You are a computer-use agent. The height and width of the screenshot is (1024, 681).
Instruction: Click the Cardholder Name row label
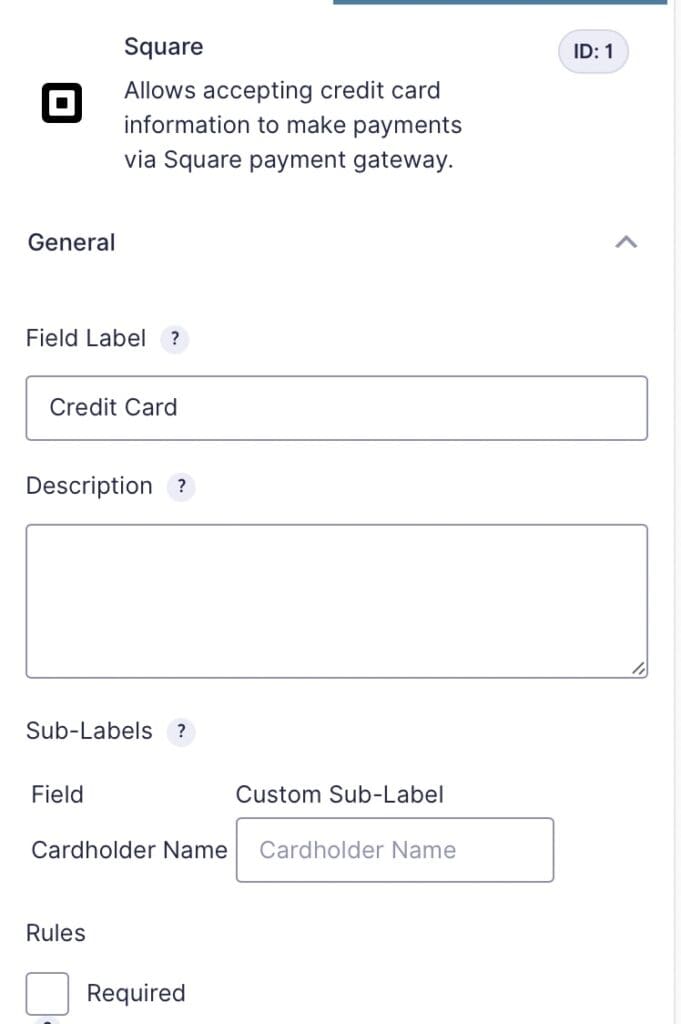[129, 850]
